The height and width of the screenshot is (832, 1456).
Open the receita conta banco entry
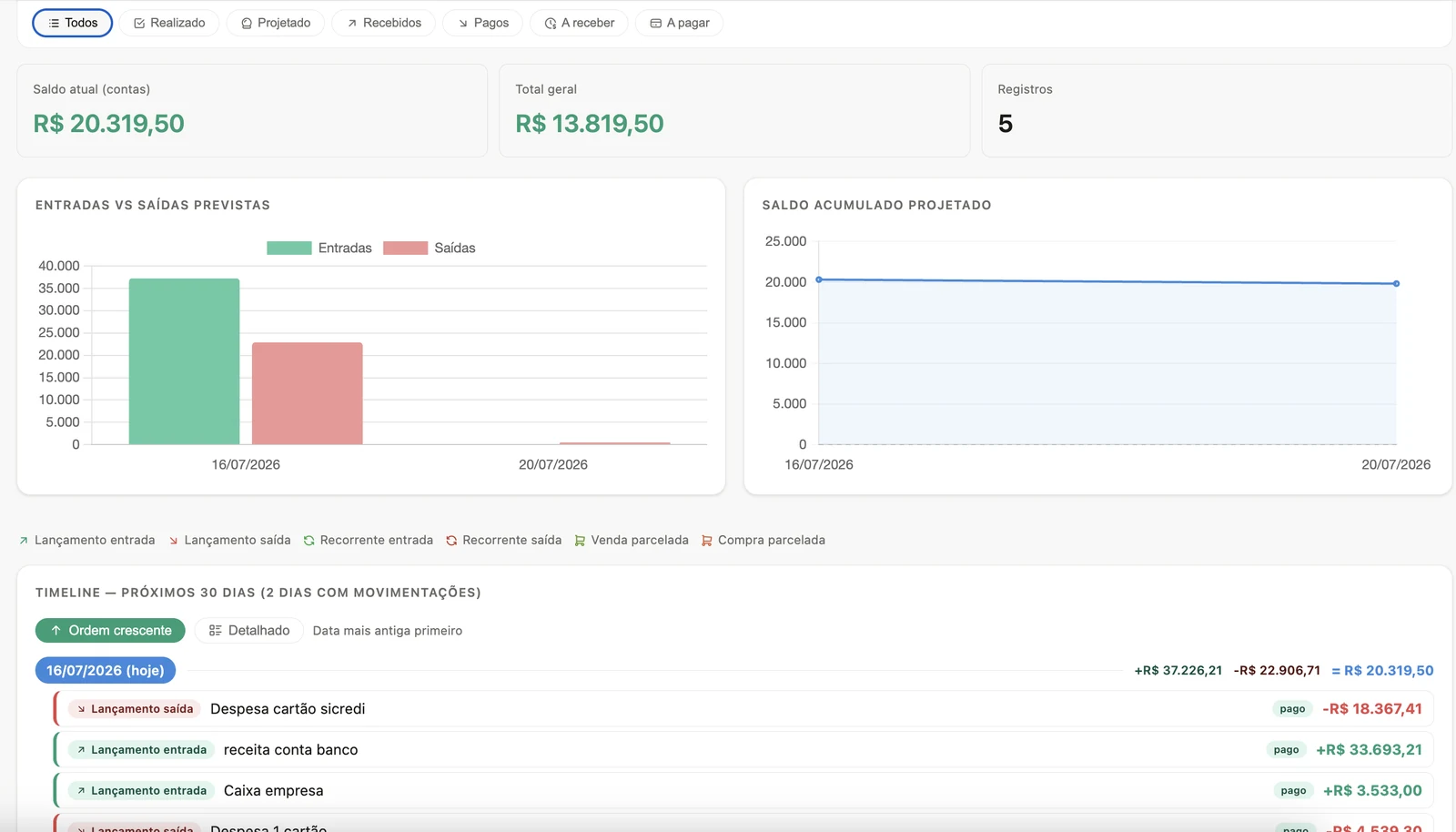[x=743, y=749]
